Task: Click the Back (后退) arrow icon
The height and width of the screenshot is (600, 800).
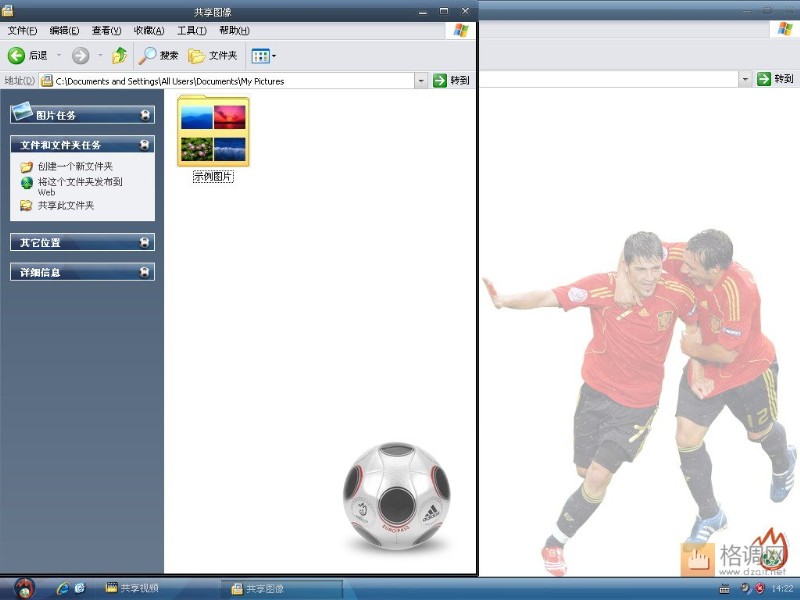Action: 16,56
